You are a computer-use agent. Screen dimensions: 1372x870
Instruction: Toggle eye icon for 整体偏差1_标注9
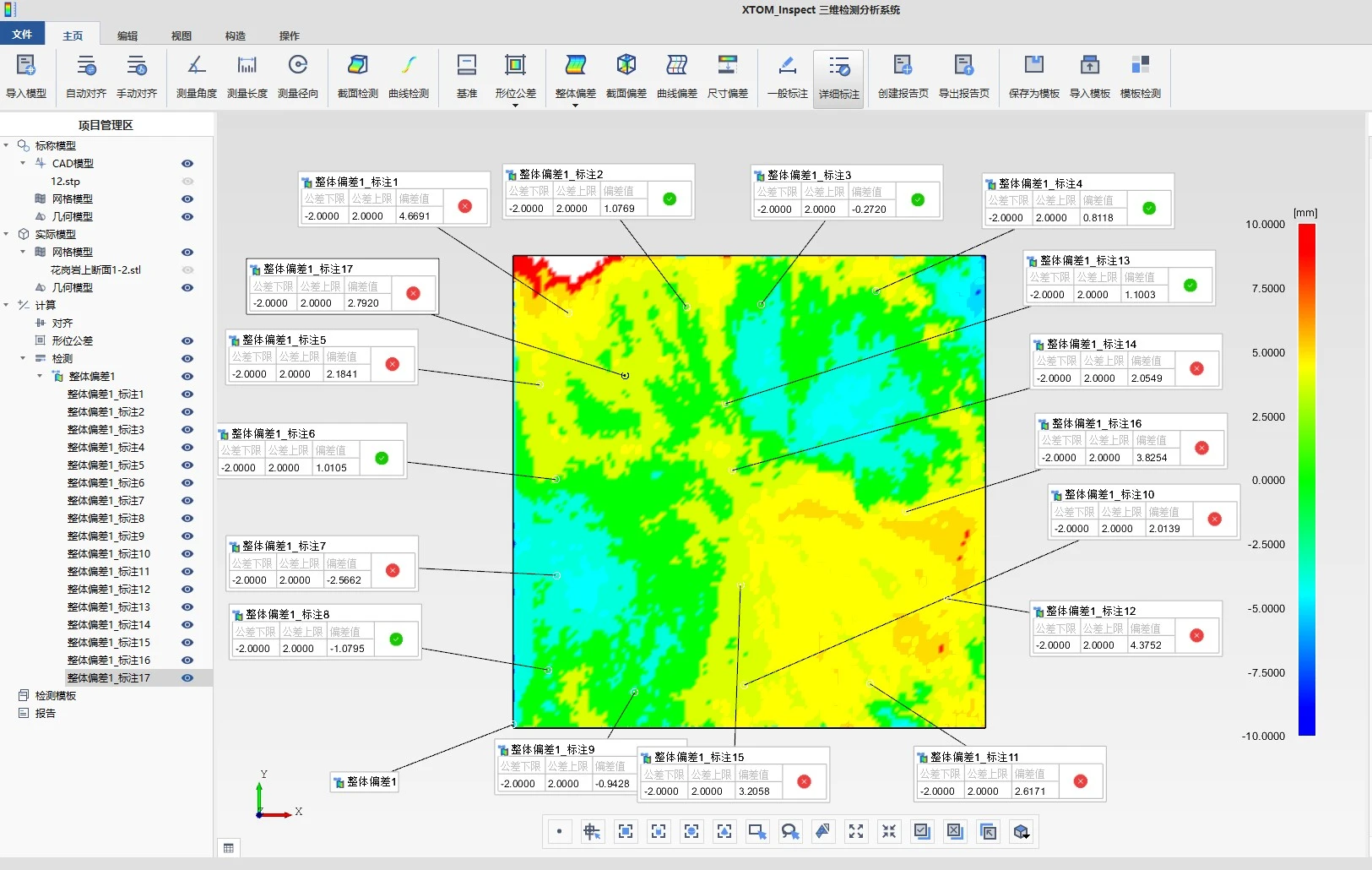pyautogui.click(x=187, y=536)
